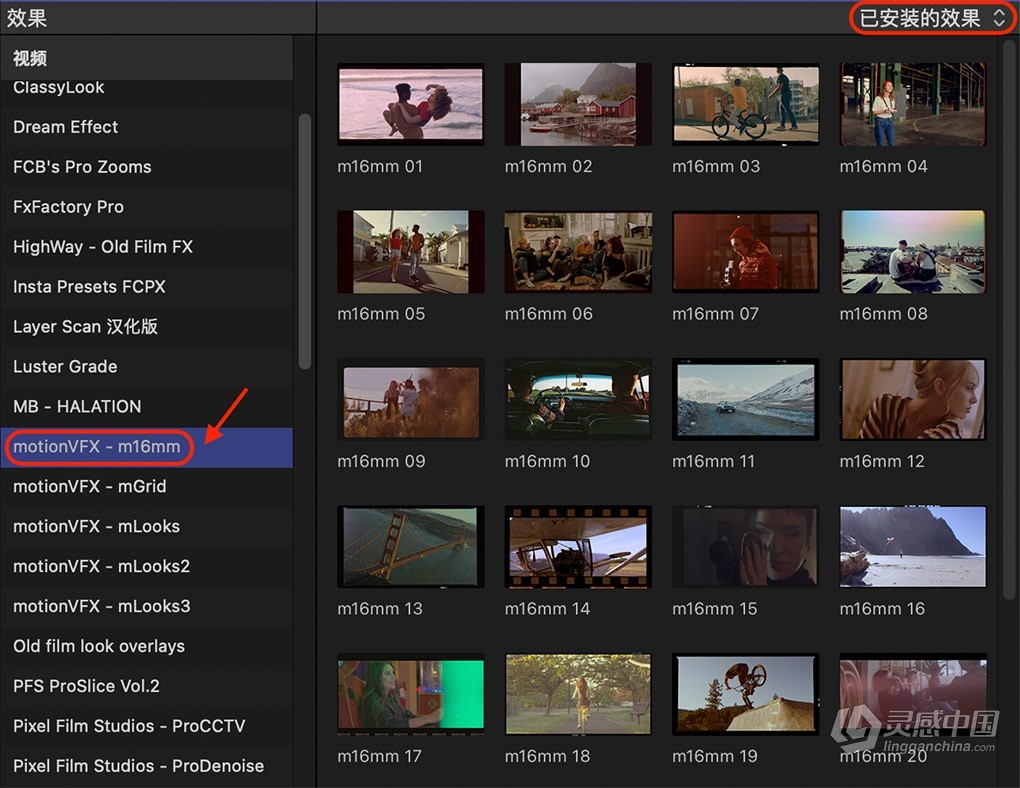Click the m16mm 10 effect thumbnail

tap(578, 400)
